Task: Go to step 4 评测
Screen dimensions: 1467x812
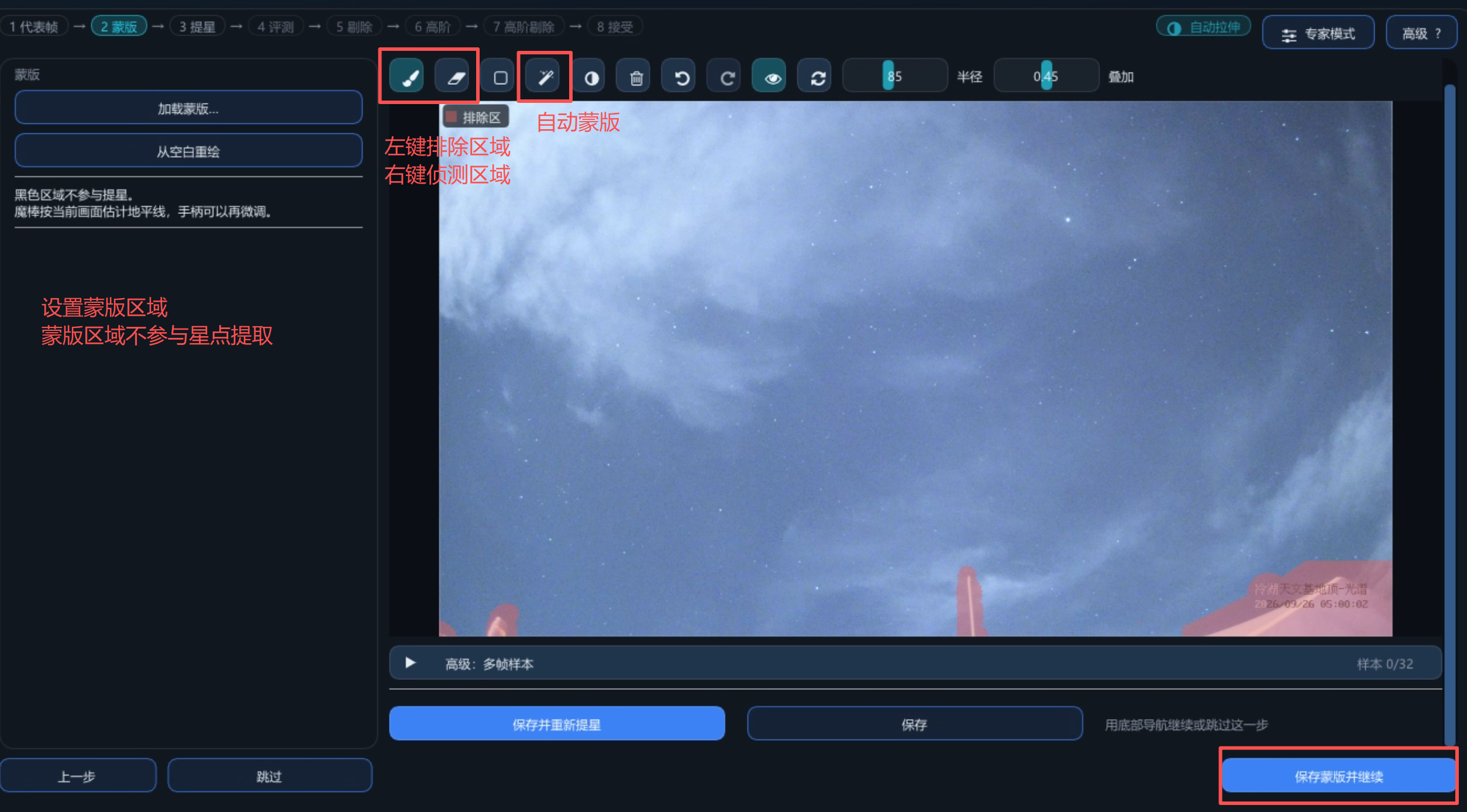Action: coord(276,27)
